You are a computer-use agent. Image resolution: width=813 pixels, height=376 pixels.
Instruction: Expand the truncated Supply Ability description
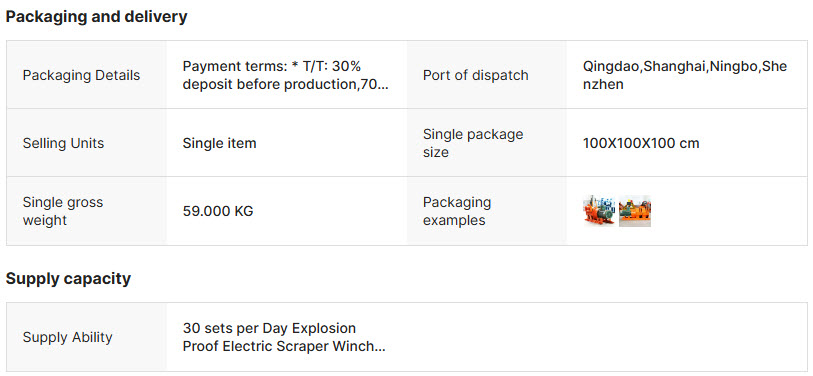284,337
